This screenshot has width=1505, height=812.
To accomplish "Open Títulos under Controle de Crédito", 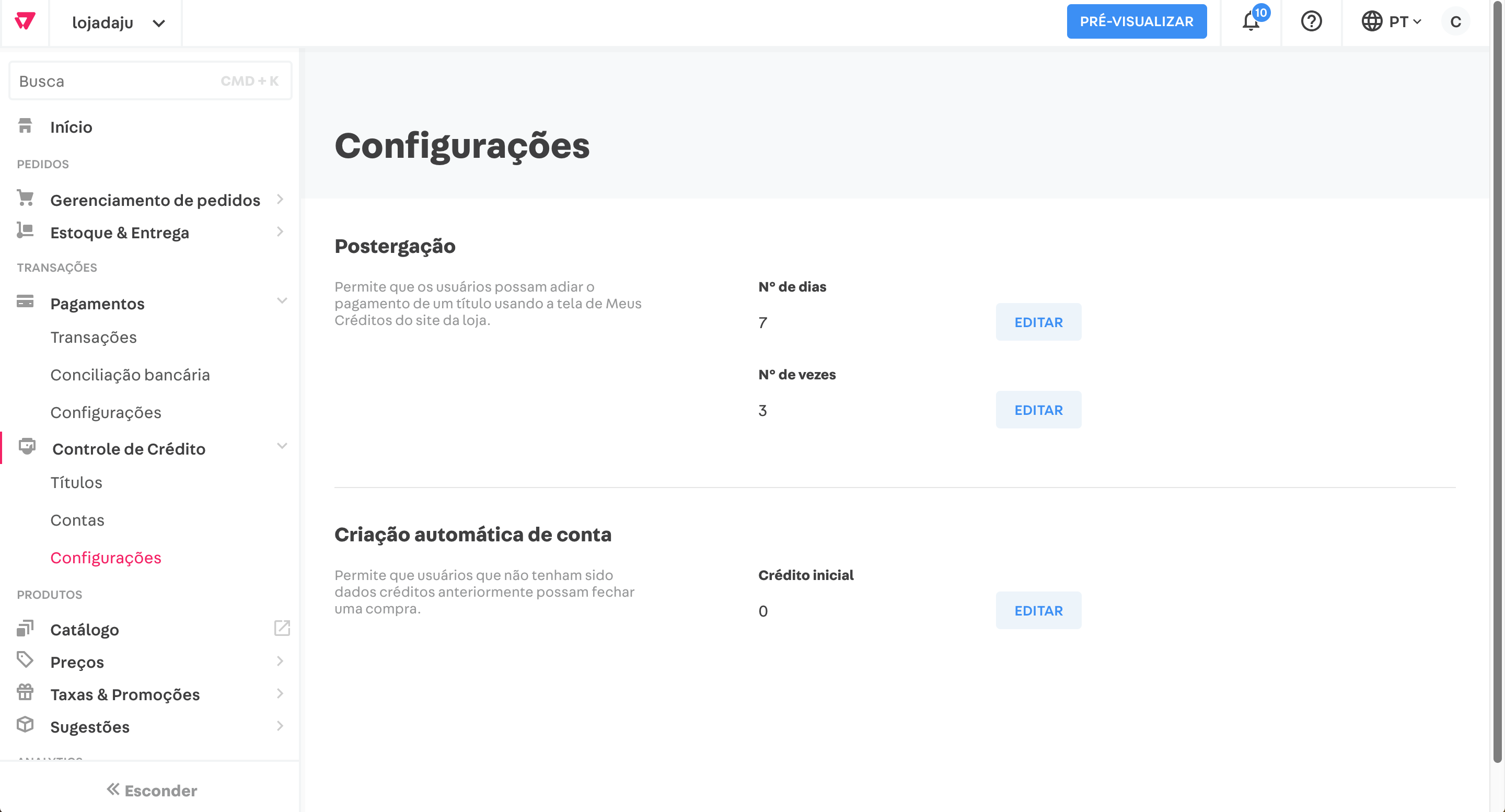I will (x=76, y=482).
